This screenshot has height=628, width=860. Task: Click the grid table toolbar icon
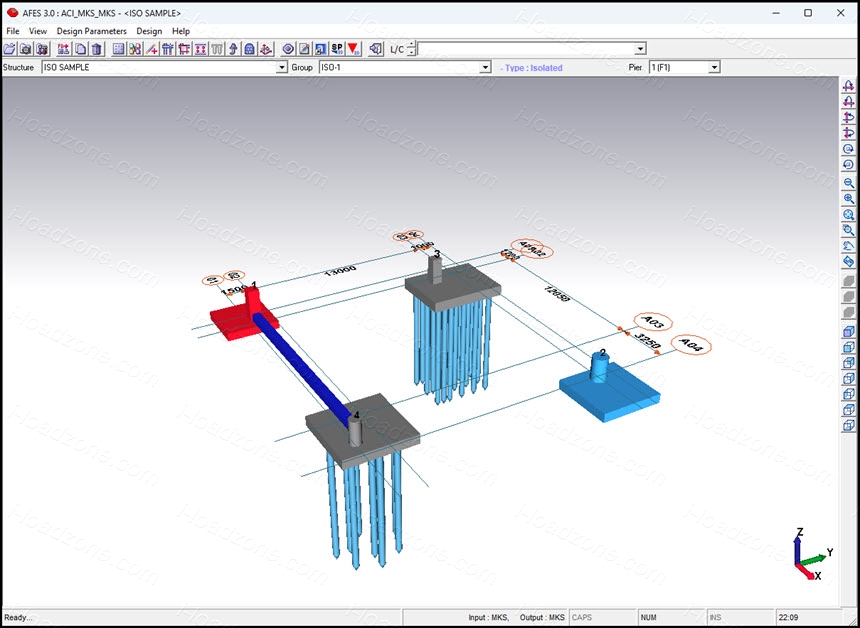pyautogui.click(x=118, y=49)
